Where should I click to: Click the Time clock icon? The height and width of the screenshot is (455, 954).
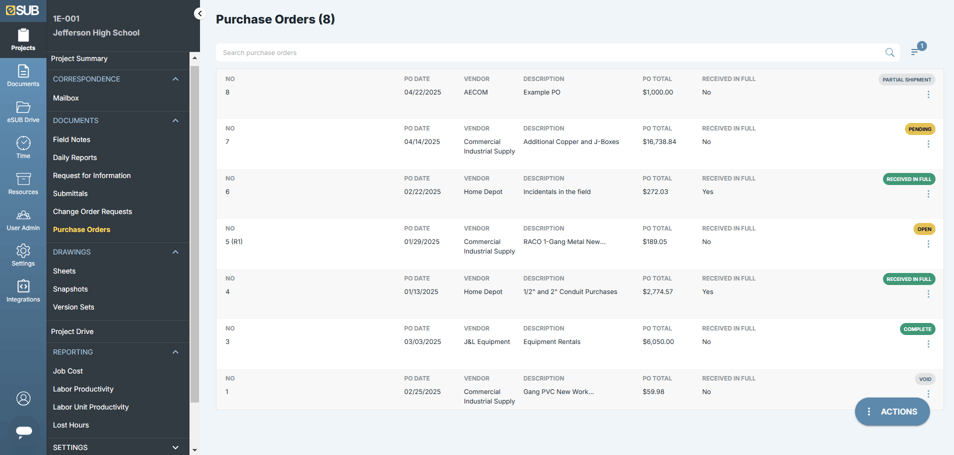(23, 147)
